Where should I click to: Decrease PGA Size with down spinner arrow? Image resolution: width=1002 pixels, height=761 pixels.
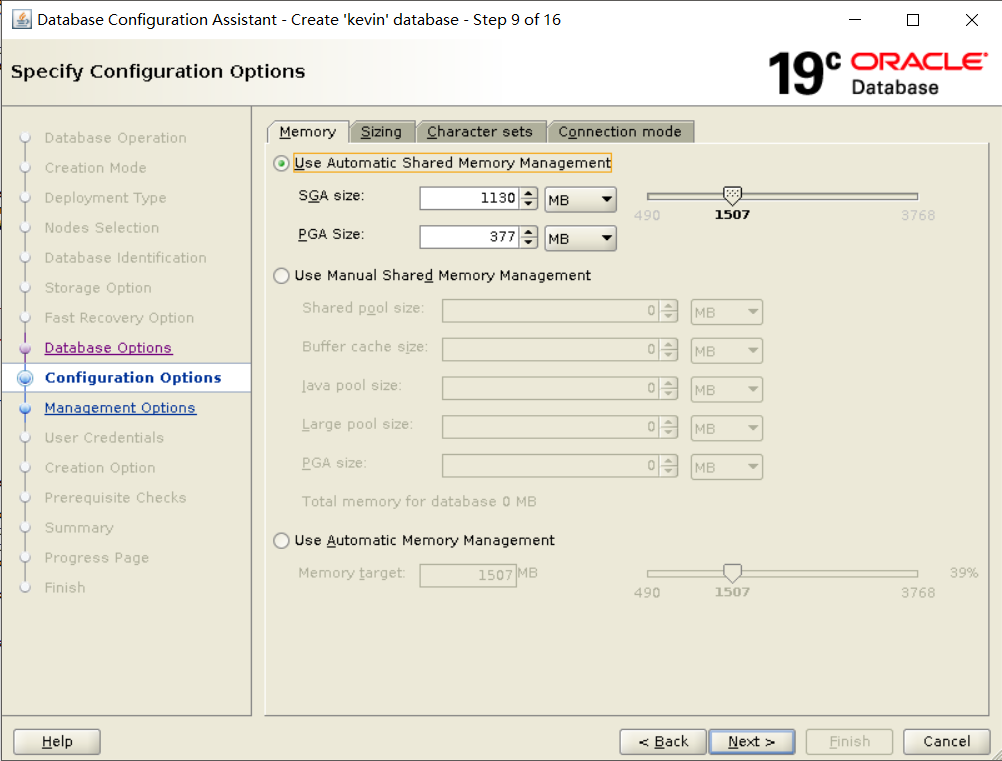coord(528,243)
